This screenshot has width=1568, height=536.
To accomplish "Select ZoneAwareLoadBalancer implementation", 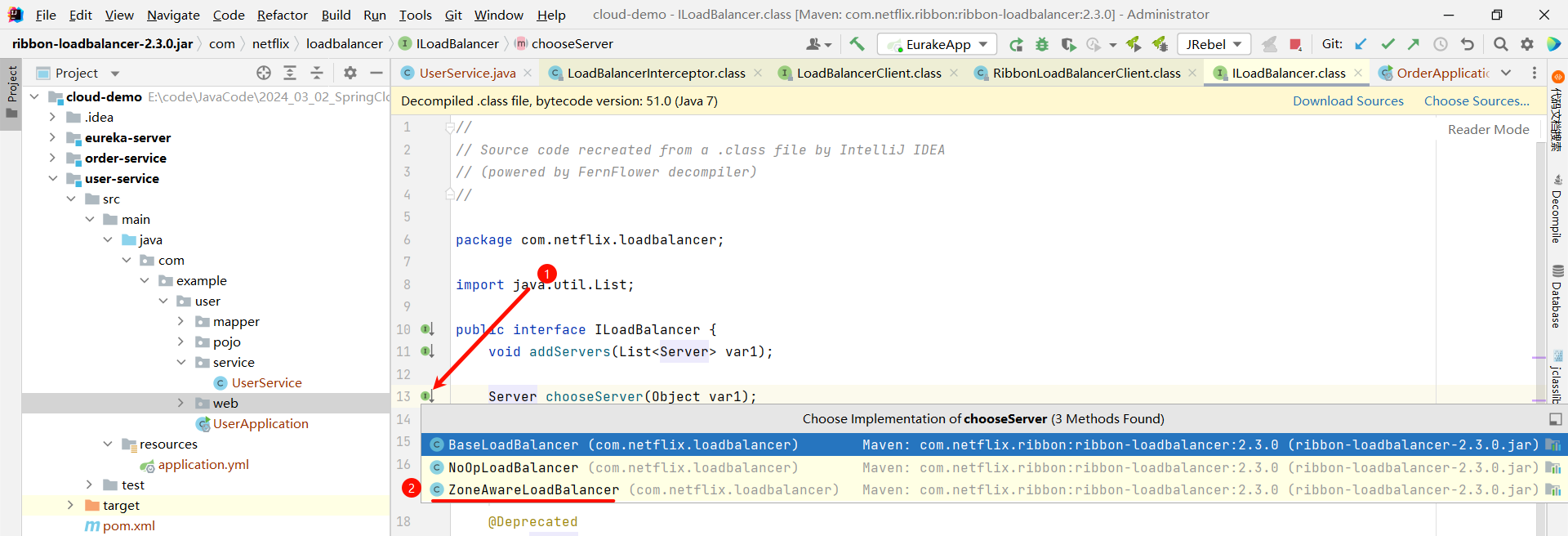I will click(994, 489).
